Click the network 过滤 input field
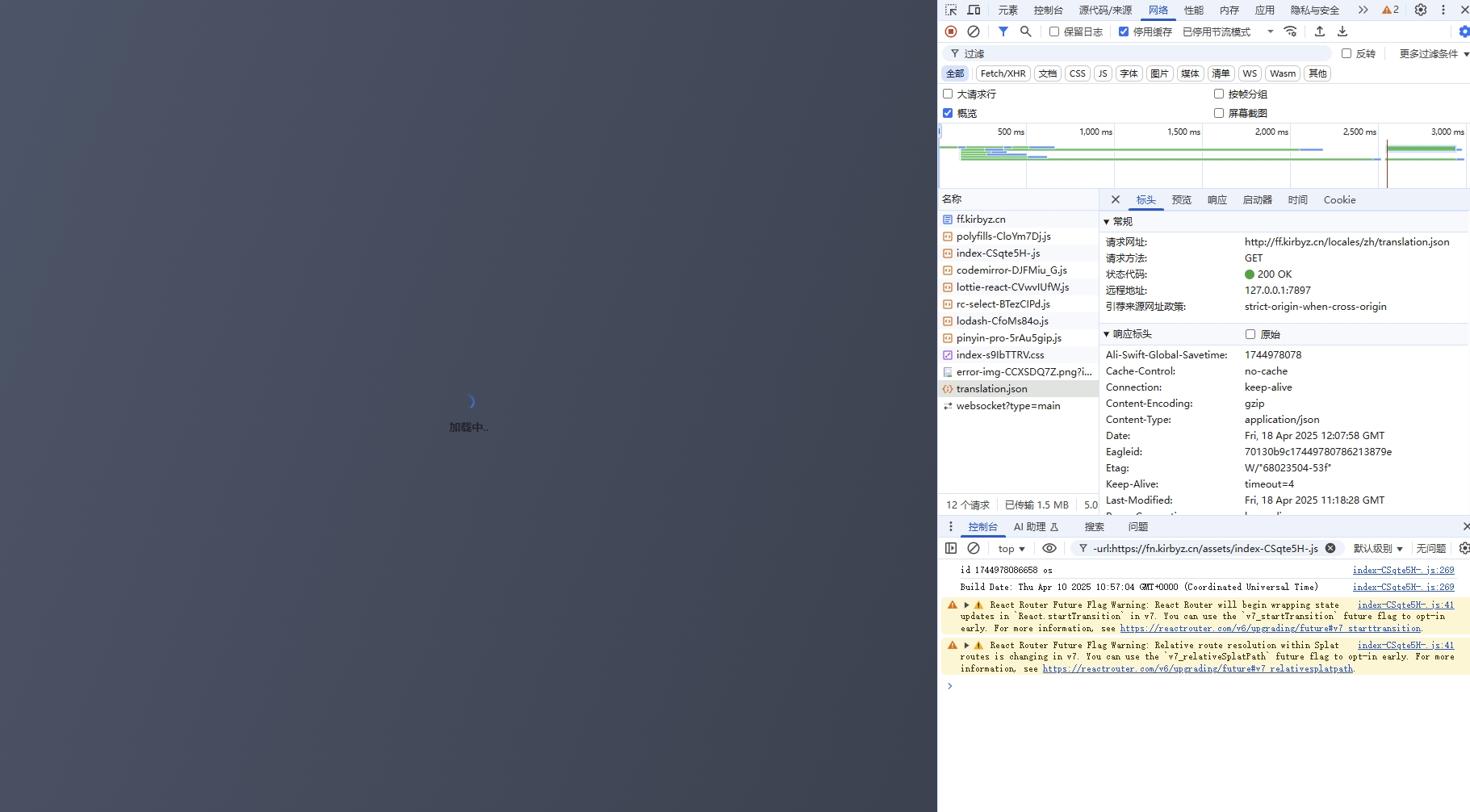The image size is (1470, 812). [x=1137, y=53]
